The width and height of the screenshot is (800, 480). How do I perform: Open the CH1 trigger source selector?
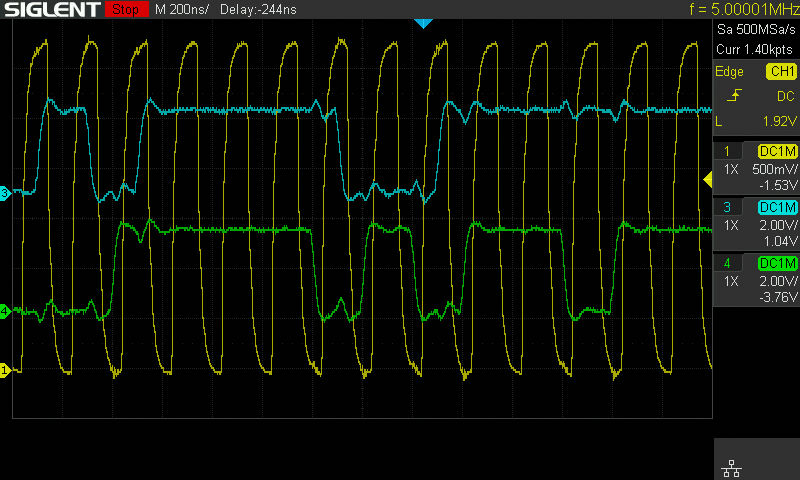780,72
